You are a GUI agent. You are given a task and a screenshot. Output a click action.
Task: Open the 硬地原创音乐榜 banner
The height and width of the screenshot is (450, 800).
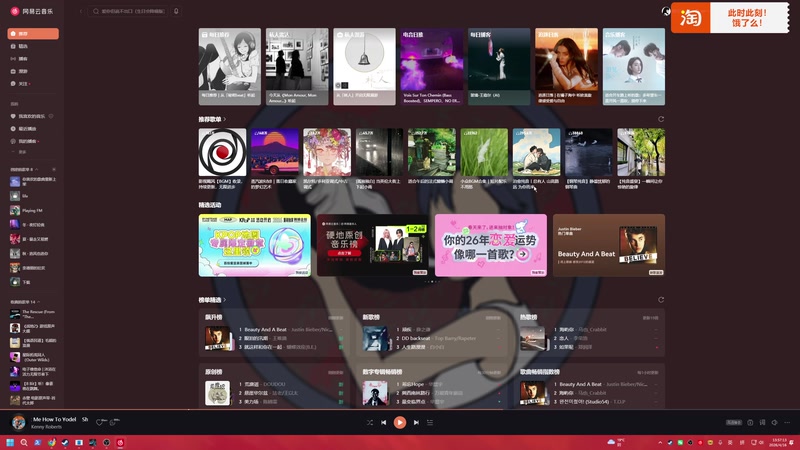pos(372,245)
